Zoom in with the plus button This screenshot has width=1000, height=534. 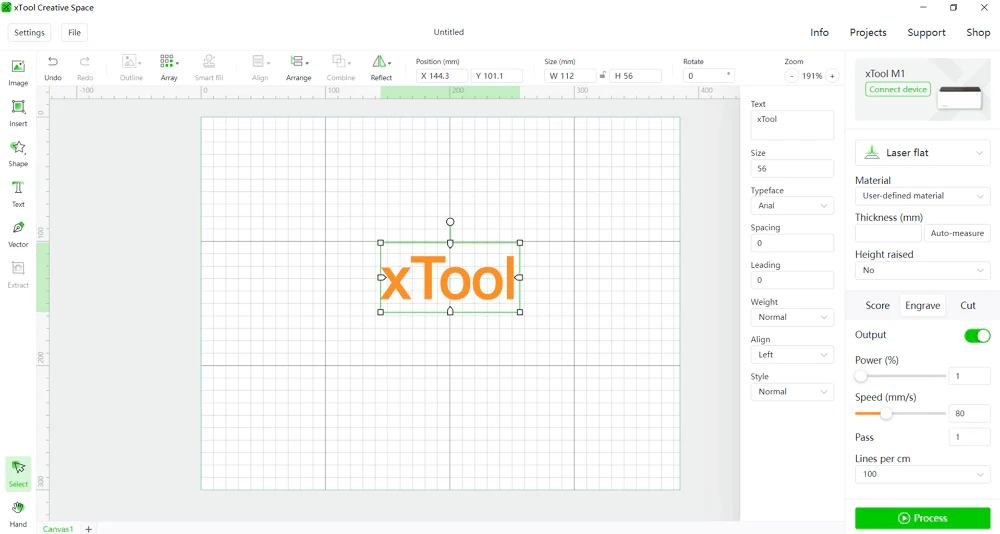(x=832, y=76)
